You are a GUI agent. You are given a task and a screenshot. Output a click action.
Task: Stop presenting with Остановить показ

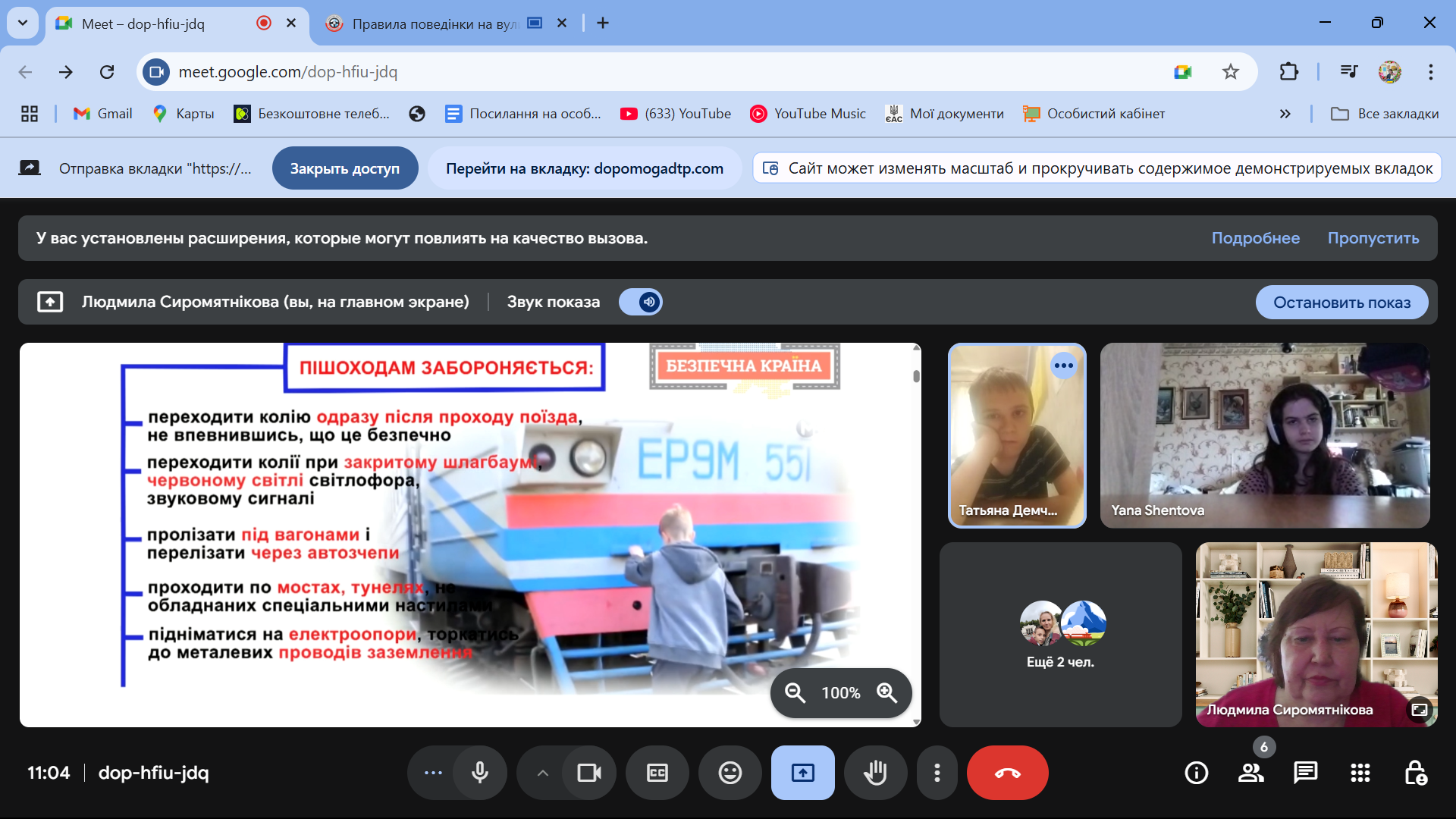click(1341, 302)
